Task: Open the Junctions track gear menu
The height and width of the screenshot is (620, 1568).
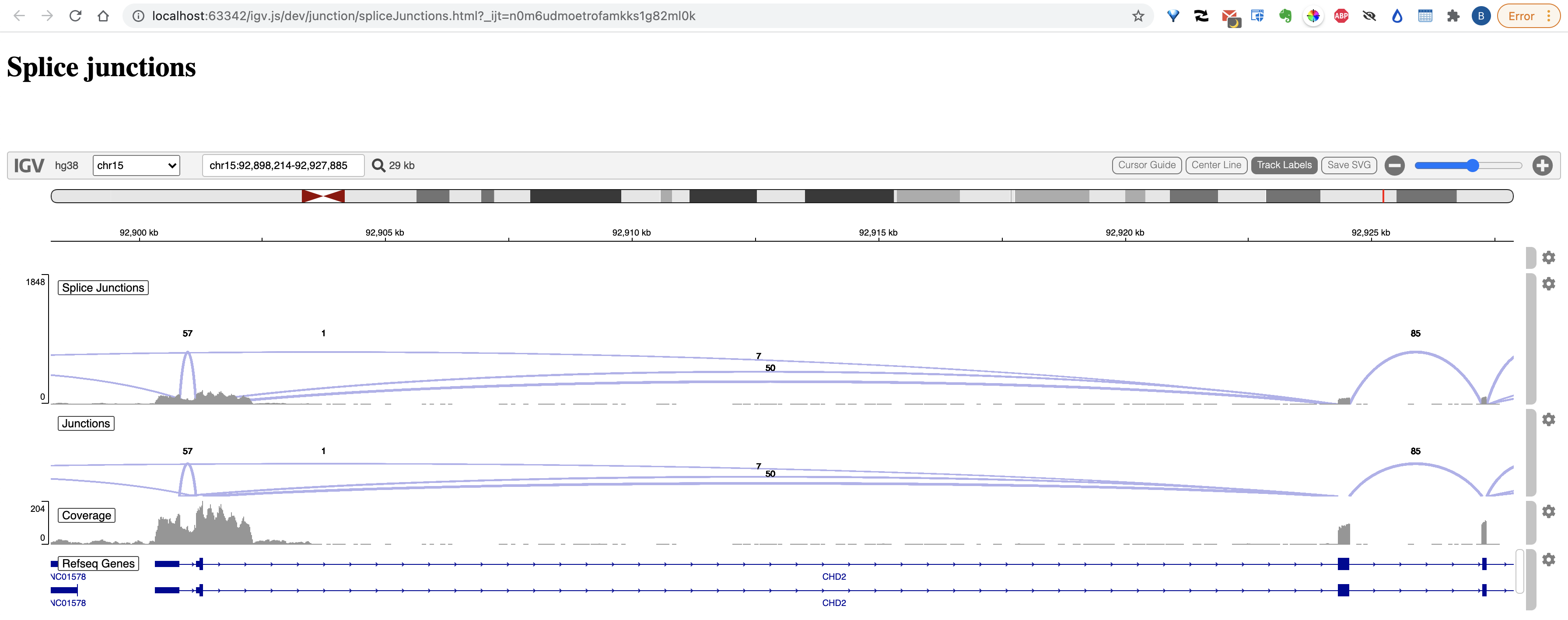Action: tap(1549, 419)
